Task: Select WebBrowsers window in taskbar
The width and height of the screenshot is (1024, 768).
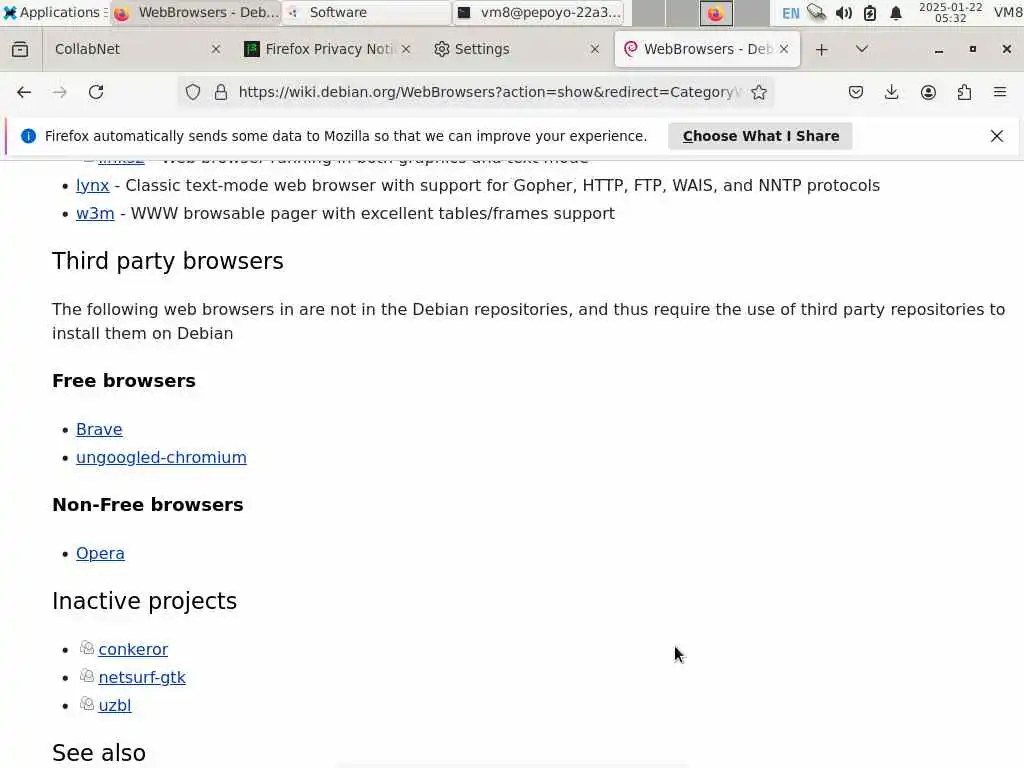Action: 195,12
